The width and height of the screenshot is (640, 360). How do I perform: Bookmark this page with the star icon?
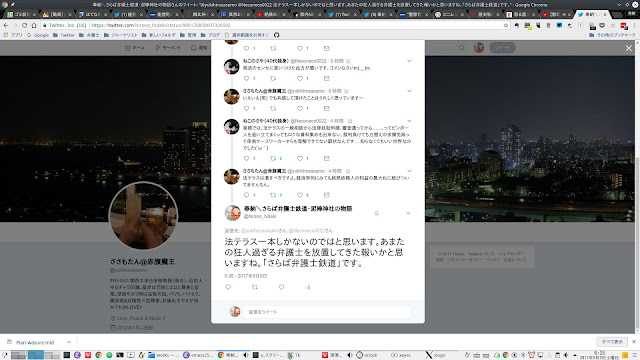pyautogui.click(x=506, y=25)
